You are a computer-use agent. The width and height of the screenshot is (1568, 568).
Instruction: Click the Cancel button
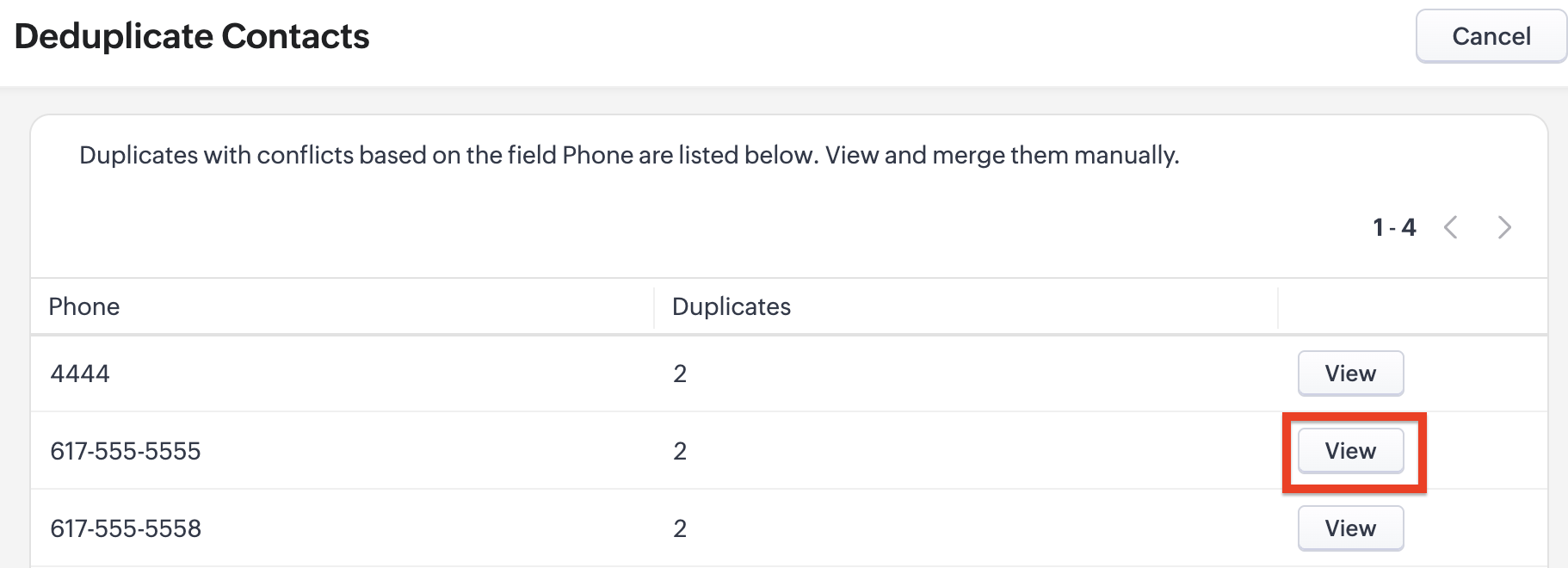click(x=1491, y=36)
